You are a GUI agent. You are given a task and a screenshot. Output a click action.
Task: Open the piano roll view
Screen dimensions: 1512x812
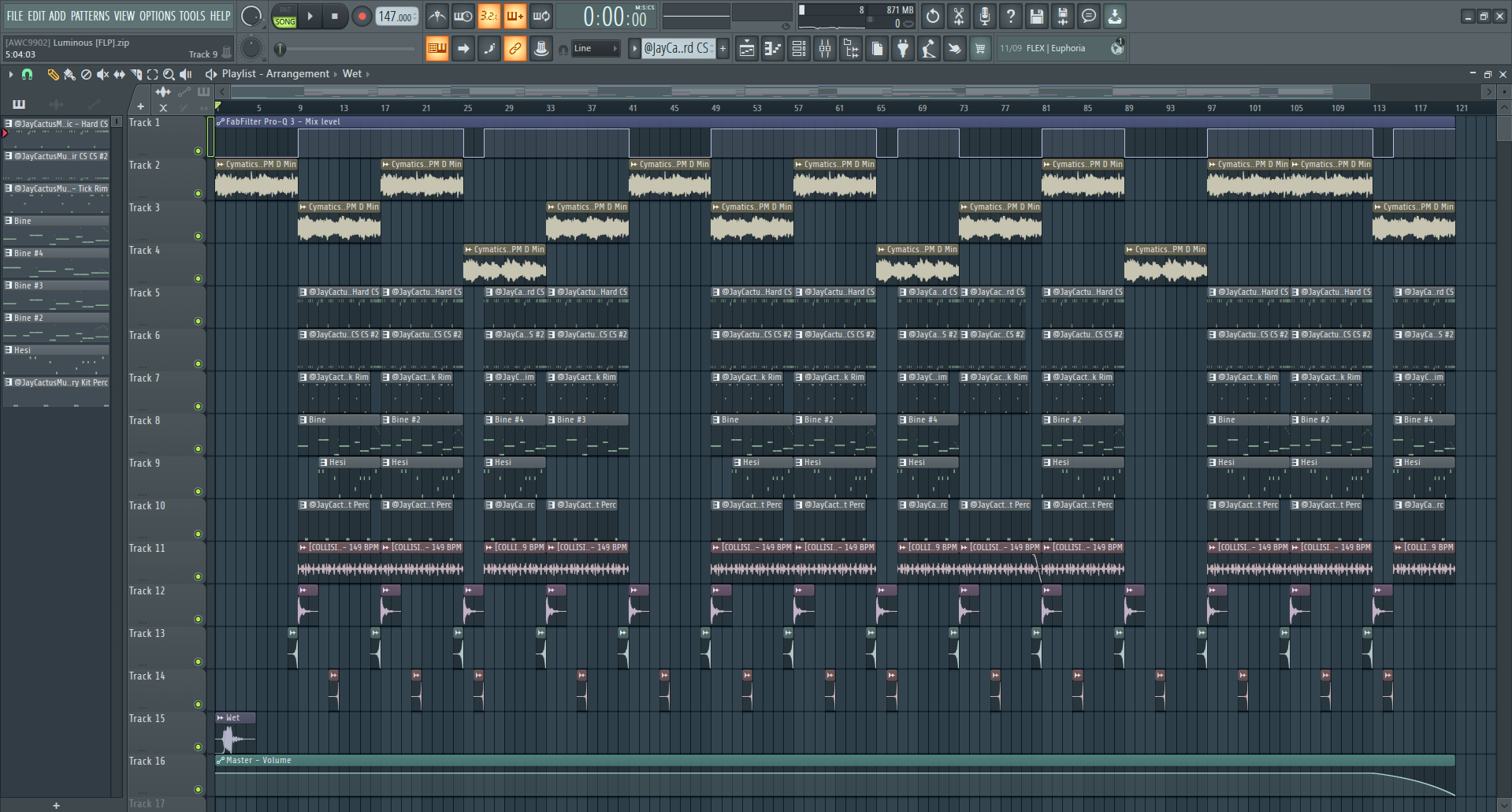pyautogui.click(x=773, y=49)
